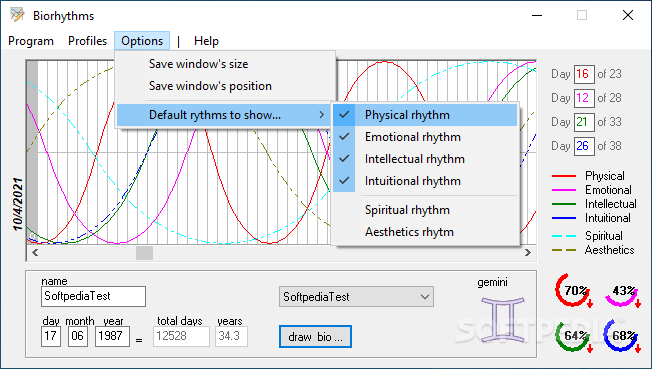
Task: Click the scrollbar left arrow under chart
Action: tap(35, 253)
